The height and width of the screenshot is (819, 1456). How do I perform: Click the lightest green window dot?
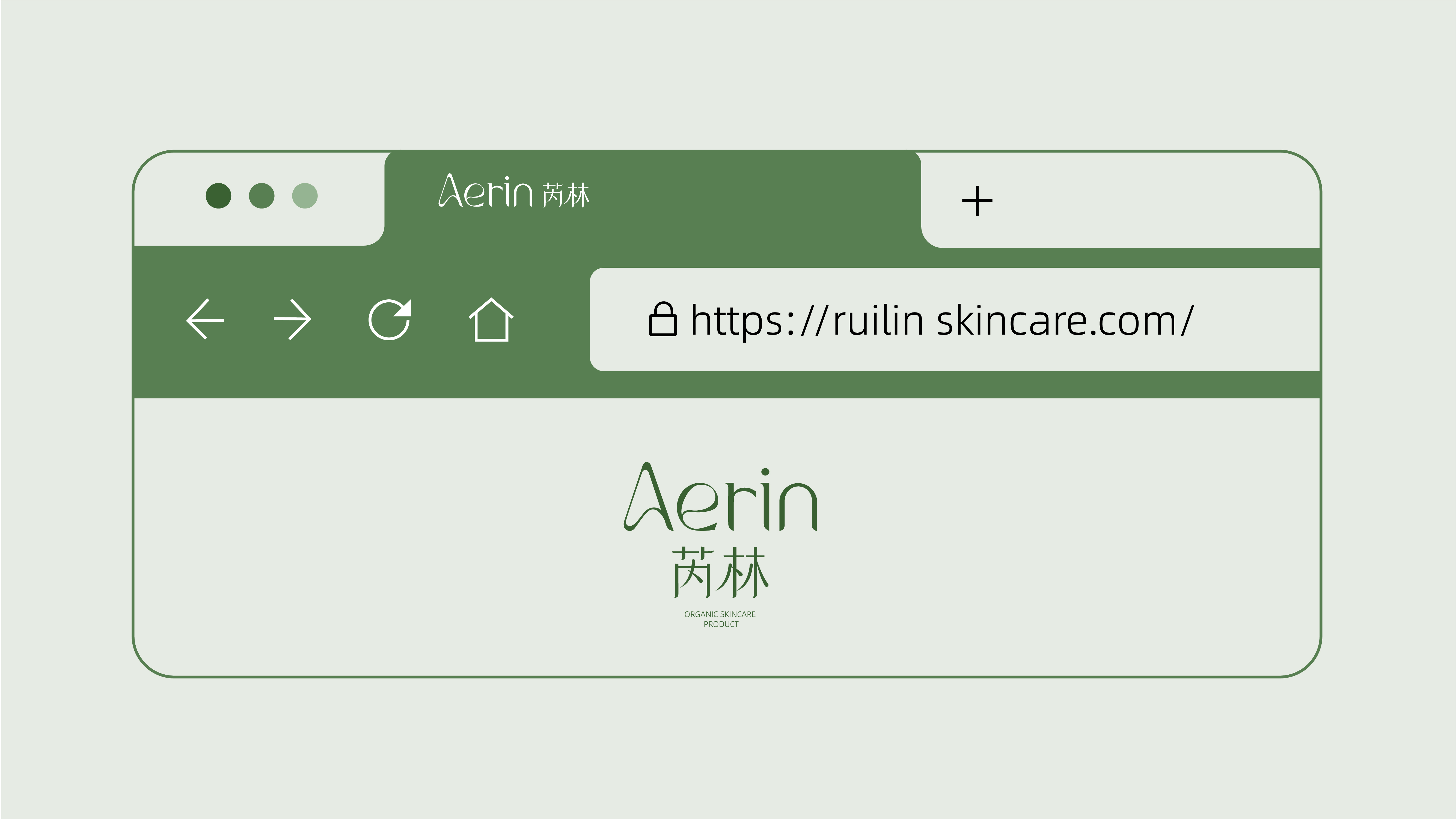(x=305, y=196)
